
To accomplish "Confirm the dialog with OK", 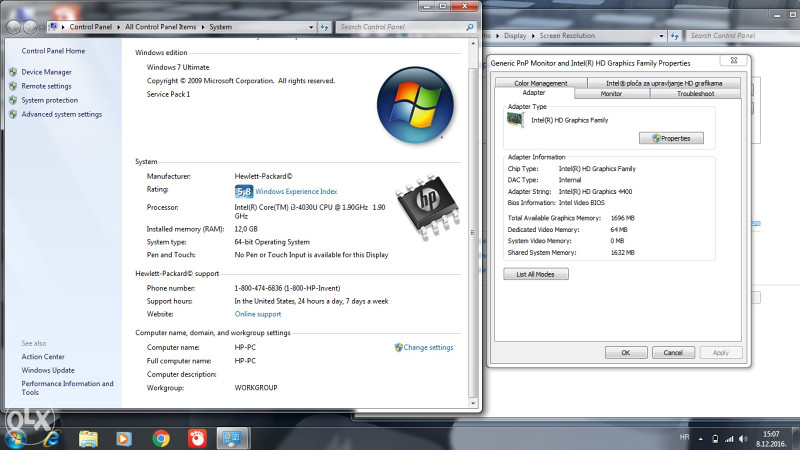I will point(626,353).
